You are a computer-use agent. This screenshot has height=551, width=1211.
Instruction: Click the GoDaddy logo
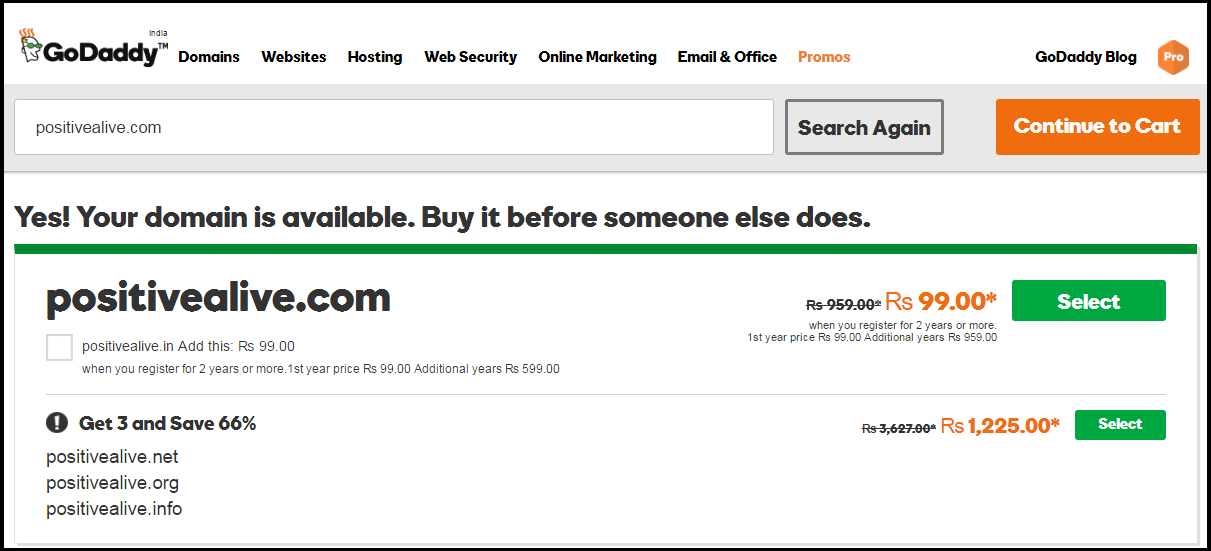[x=93, y=49]
